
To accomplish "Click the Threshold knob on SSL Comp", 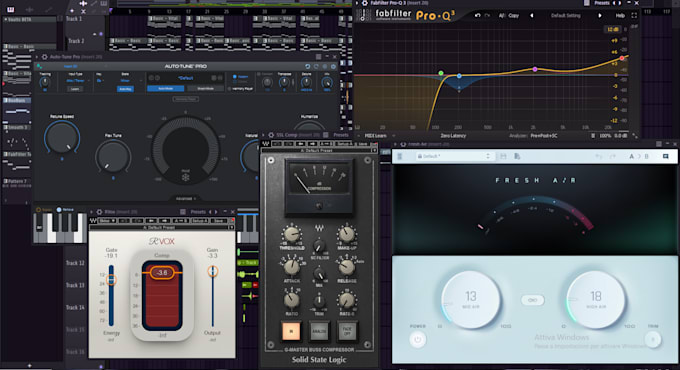I will point(291,234).
